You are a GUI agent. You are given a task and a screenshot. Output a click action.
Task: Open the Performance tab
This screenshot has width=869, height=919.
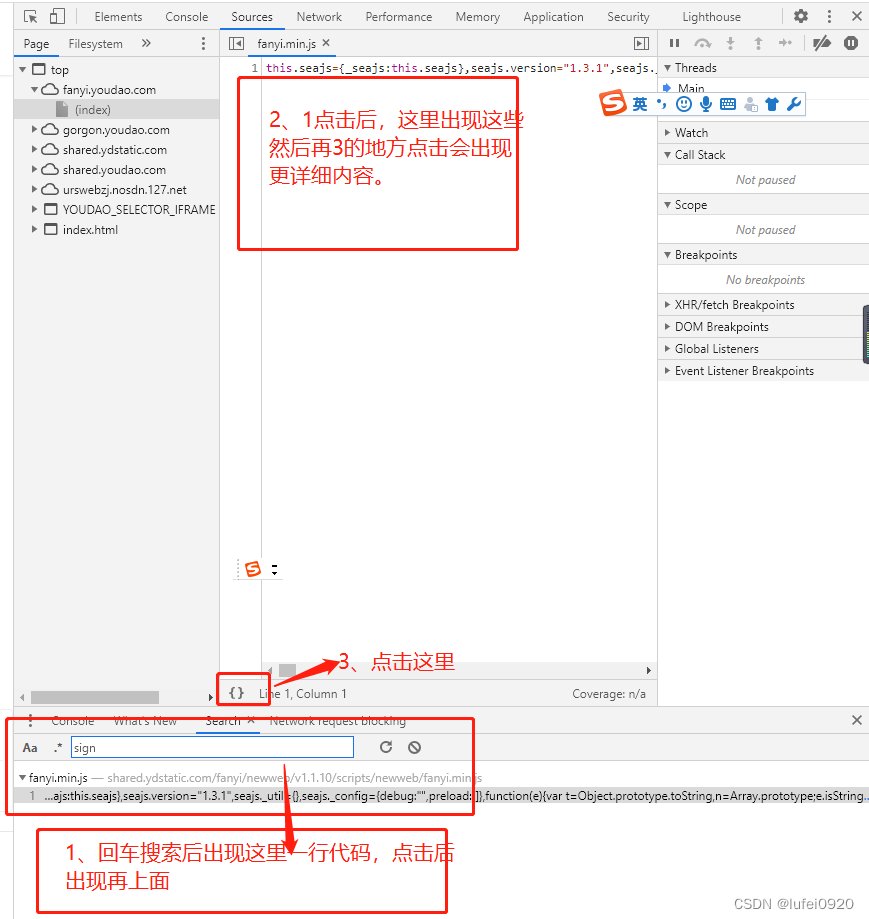click(x=398, y=17)
